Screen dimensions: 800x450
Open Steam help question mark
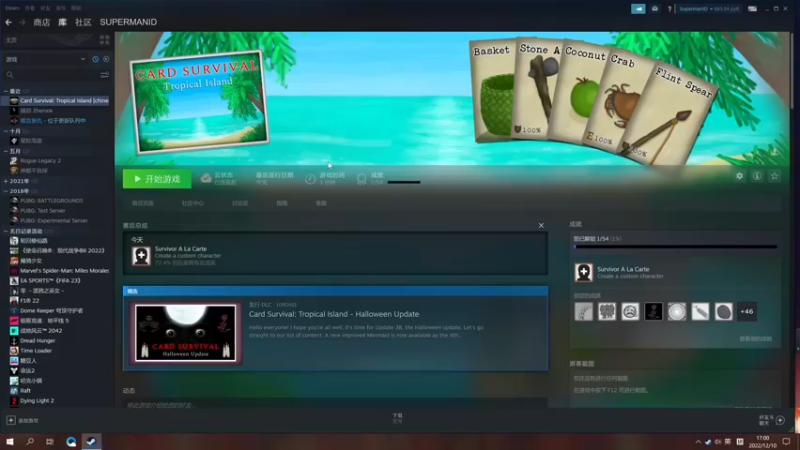(669, 9)
